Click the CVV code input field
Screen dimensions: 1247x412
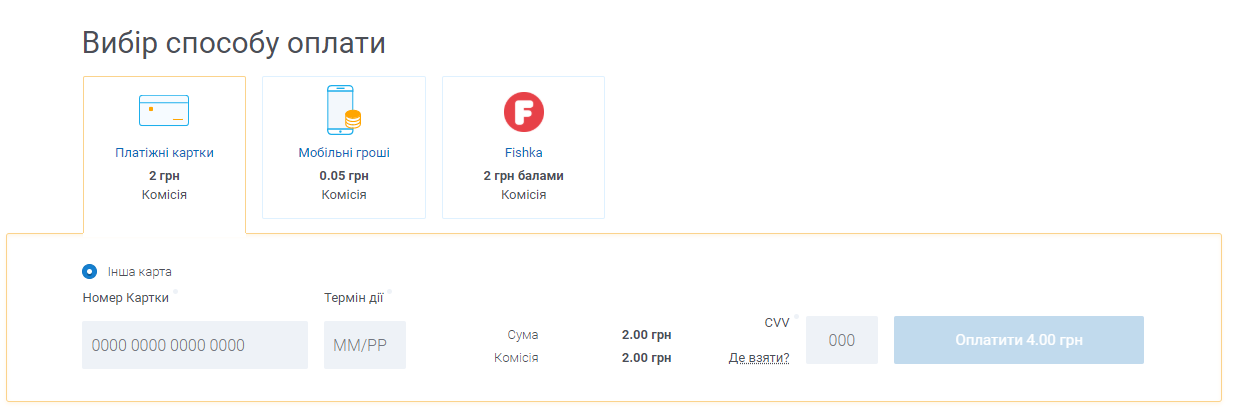coord(842,340)
